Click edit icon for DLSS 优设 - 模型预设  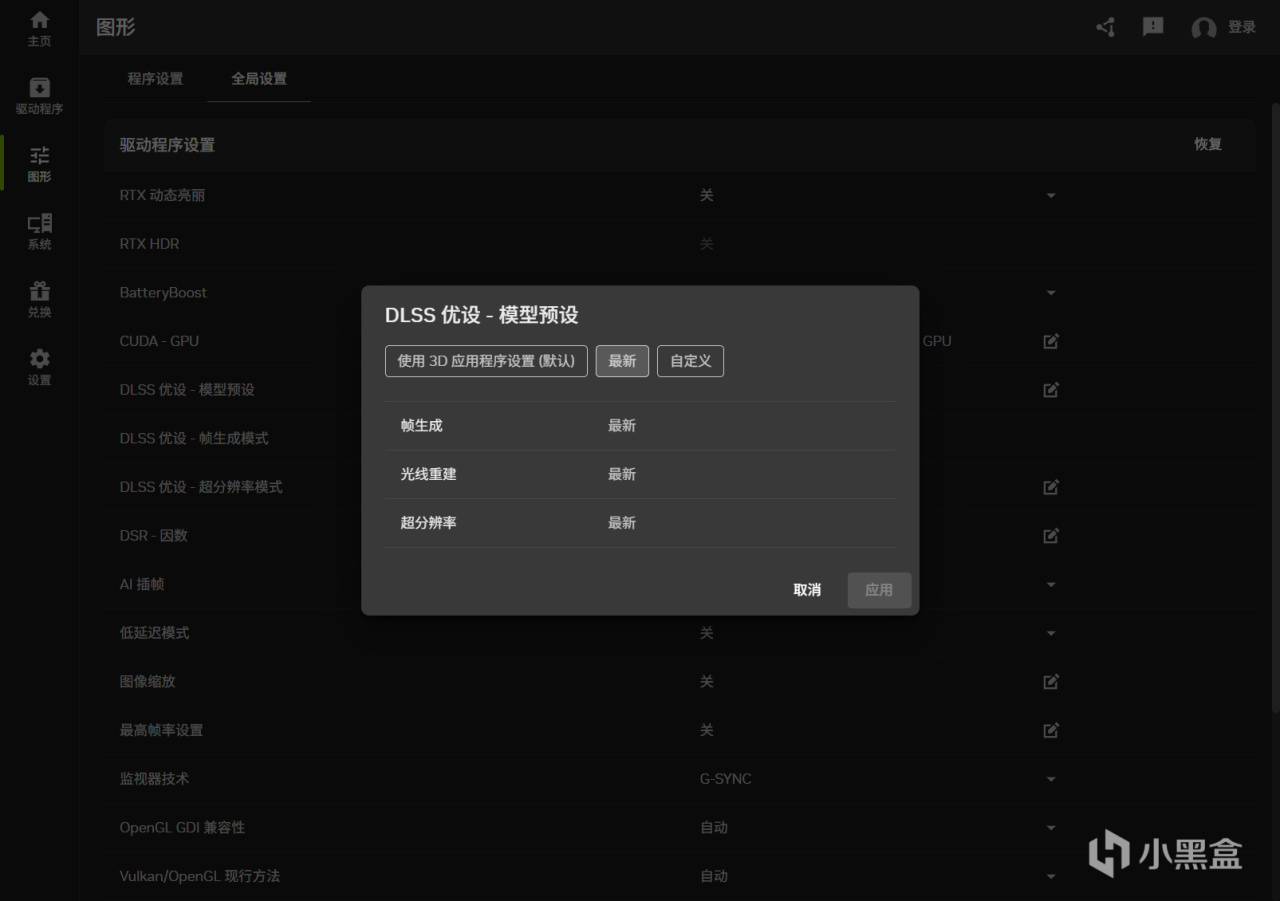click(x=1051, y=390)
